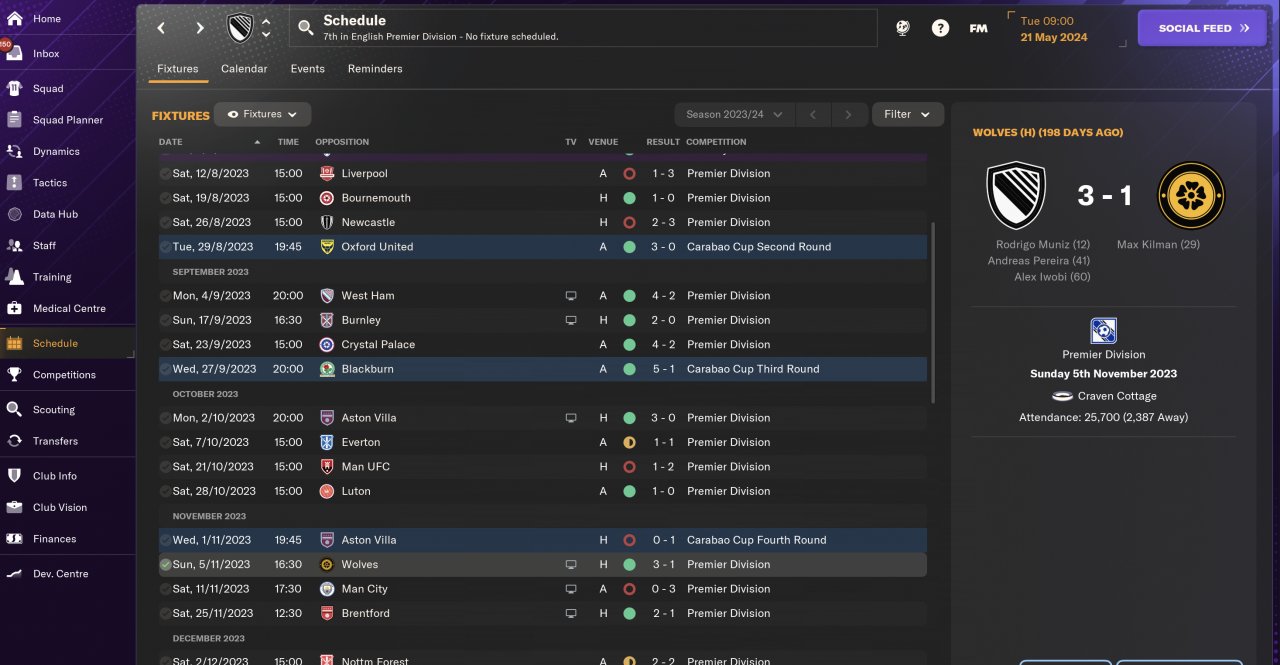This screenshot has width=1280, height=665.
Task: Click the Schedule search field
Action: point(582,28)
